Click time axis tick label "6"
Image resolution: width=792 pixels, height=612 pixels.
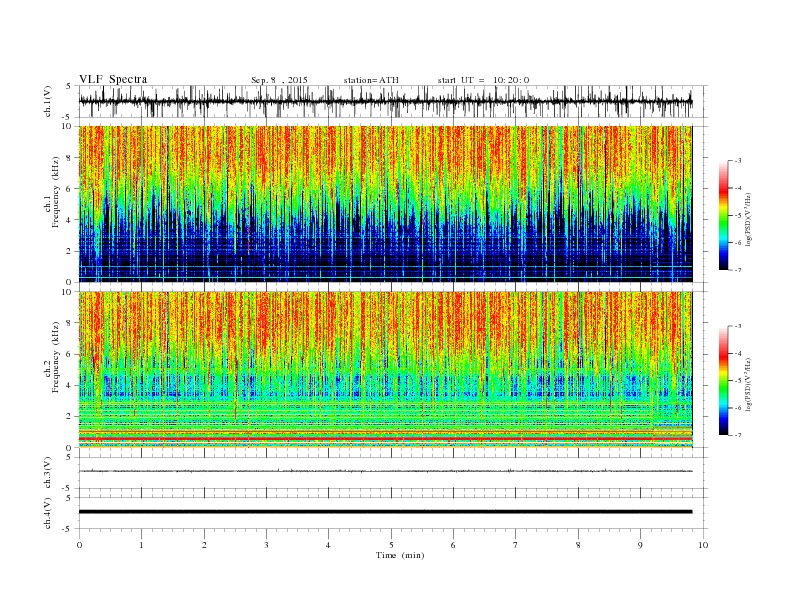point(453,545)
